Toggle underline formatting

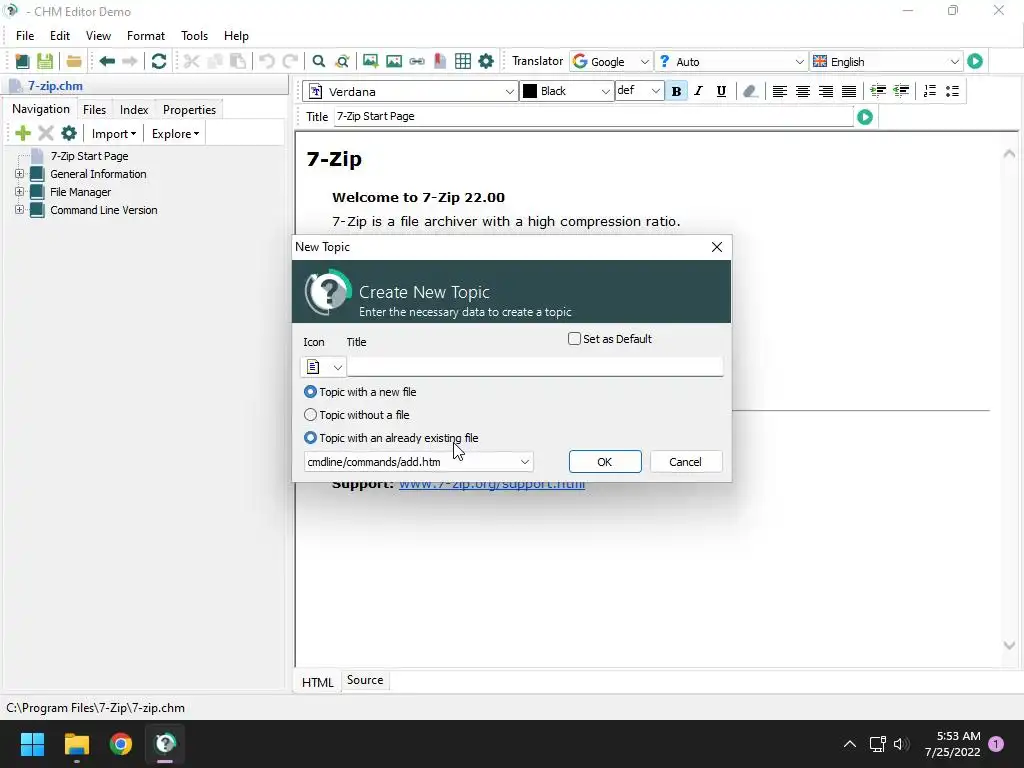click(x=721, y=91)
